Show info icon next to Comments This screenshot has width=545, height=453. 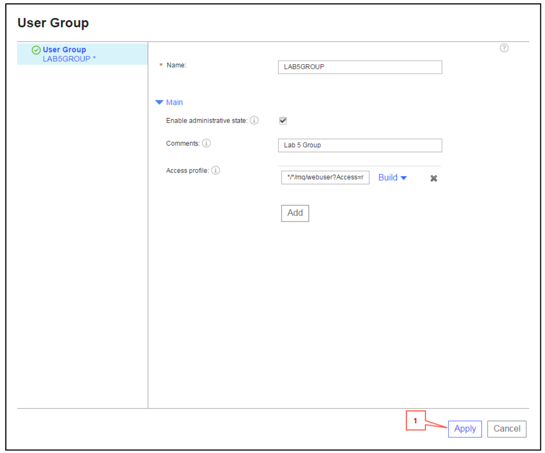pyautogui.click(x=206, y=143)
